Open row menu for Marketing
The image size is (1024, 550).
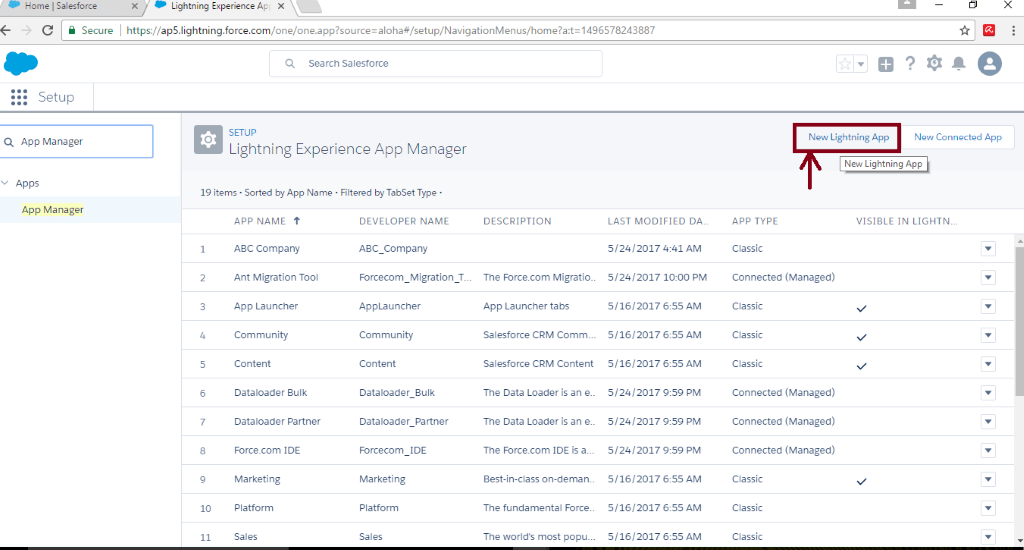tap(988, 479)
